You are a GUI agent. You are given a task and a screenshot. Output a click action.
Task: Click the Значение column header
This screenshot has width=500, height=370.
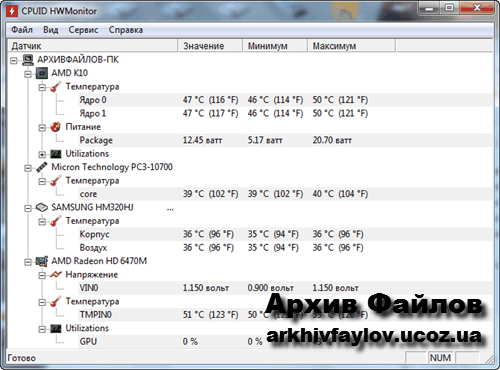(210, 46)
